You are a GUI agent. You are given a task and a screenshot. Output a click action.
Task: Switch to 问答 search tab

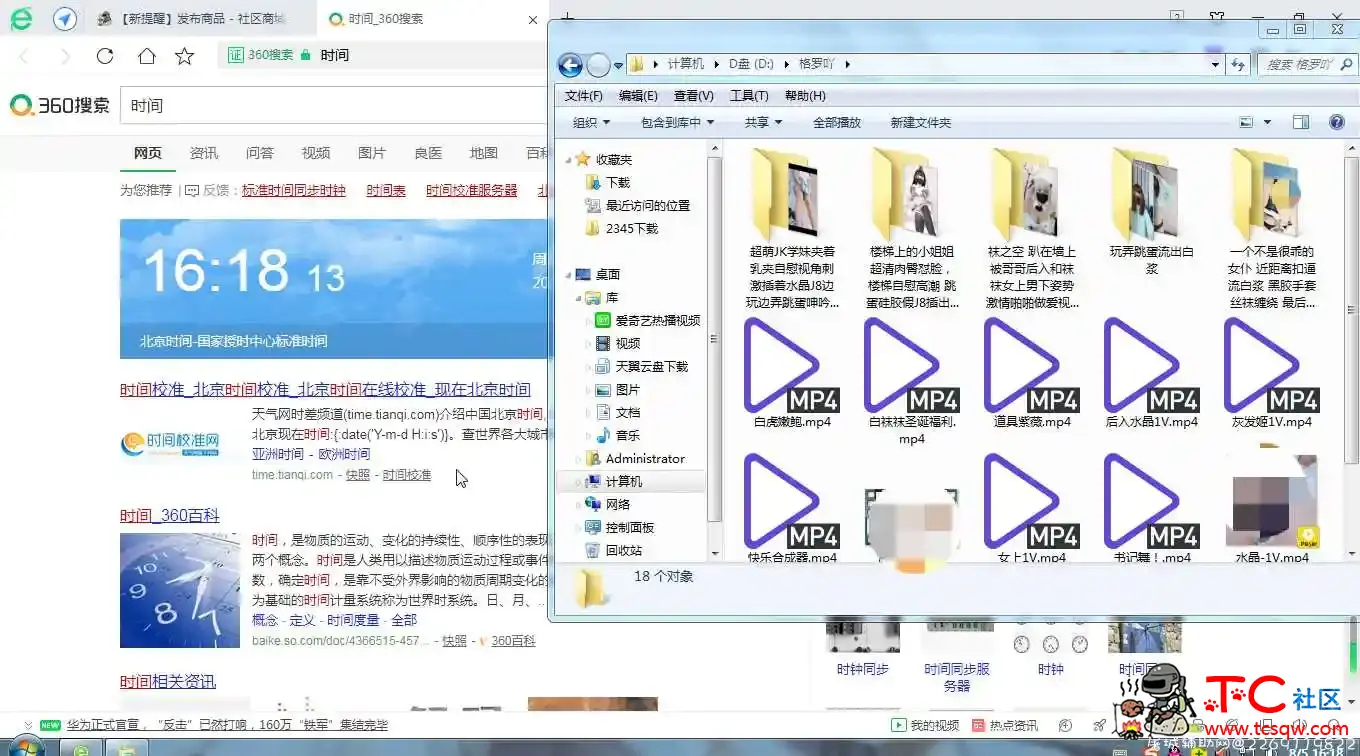point(260,153)
